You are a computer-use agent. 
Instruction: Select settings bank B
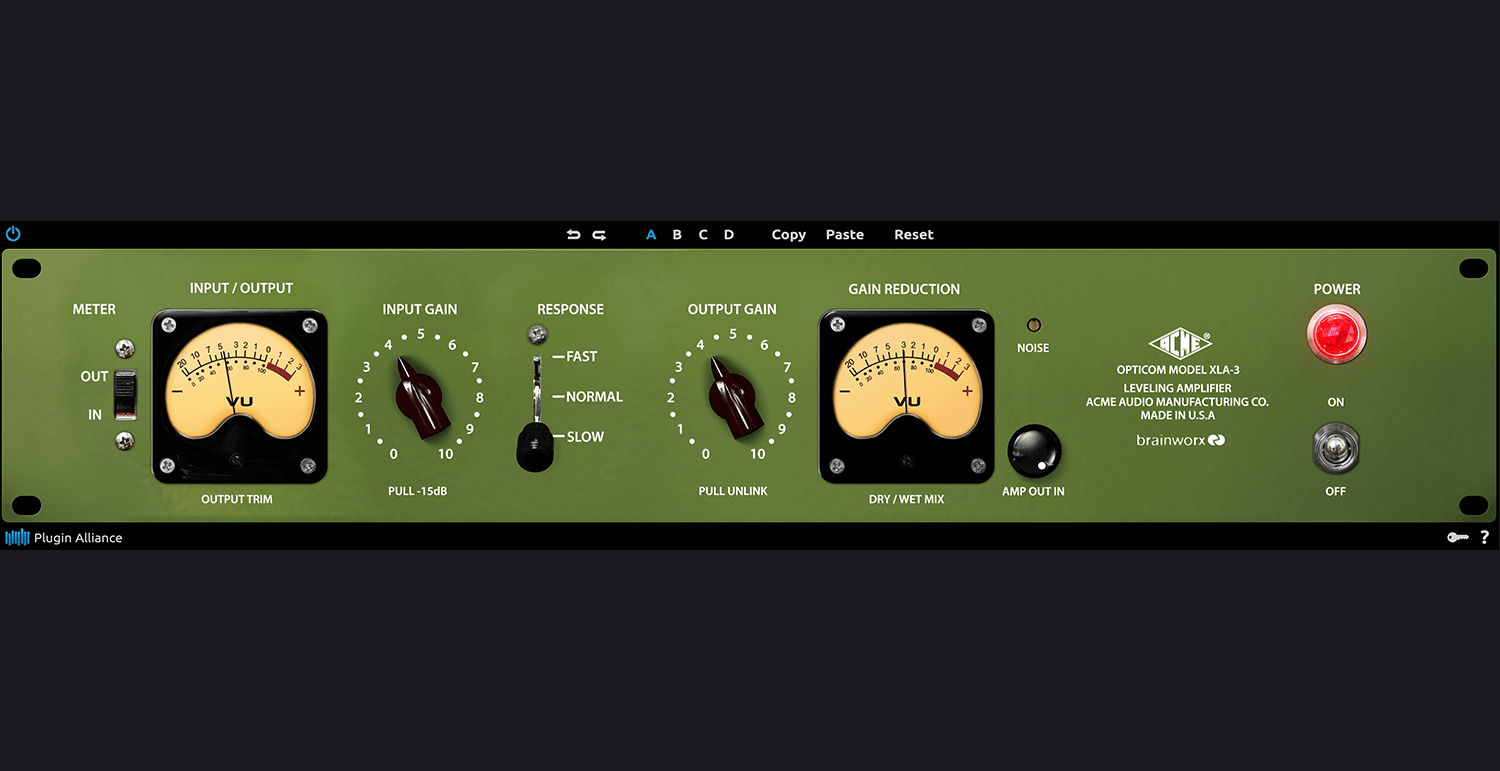(677, 235)
